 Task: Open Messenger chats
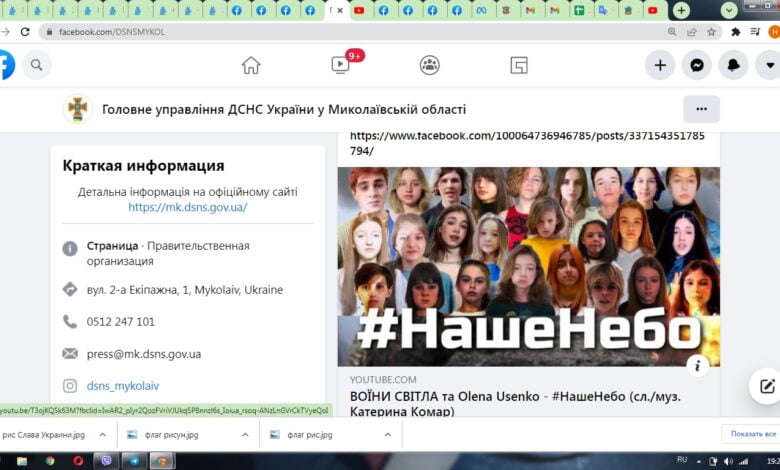point(696,65)
